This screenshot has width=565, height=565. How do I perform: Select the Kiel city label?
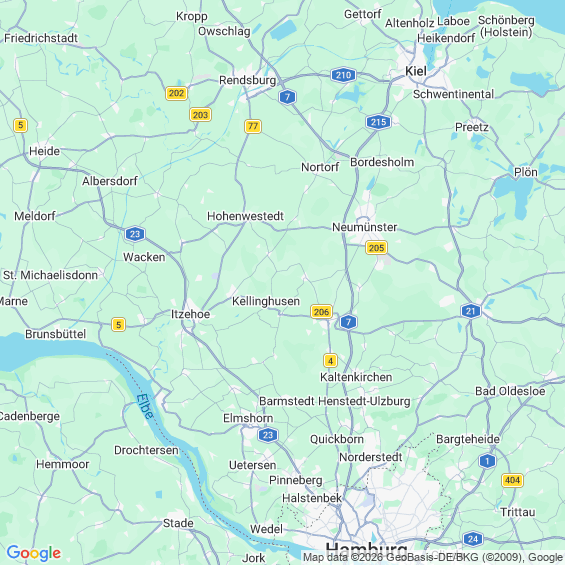pos(416,71)
